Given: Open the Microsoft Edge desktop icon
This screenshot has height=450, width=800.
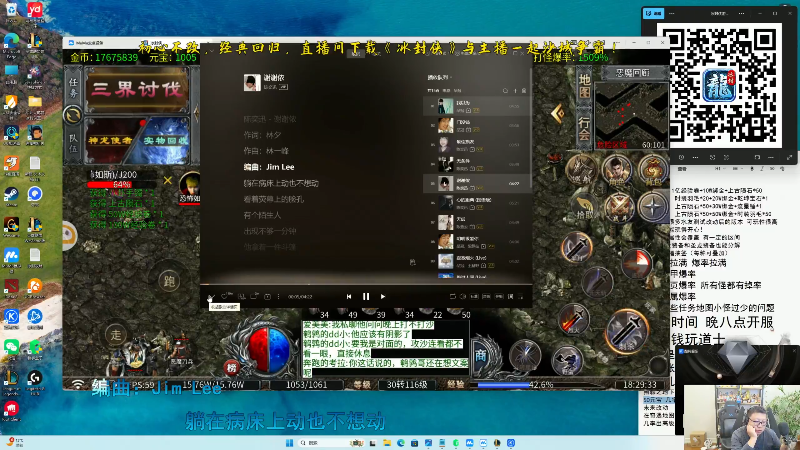Looking at the screenshot, I should click(x=11, y=42).
